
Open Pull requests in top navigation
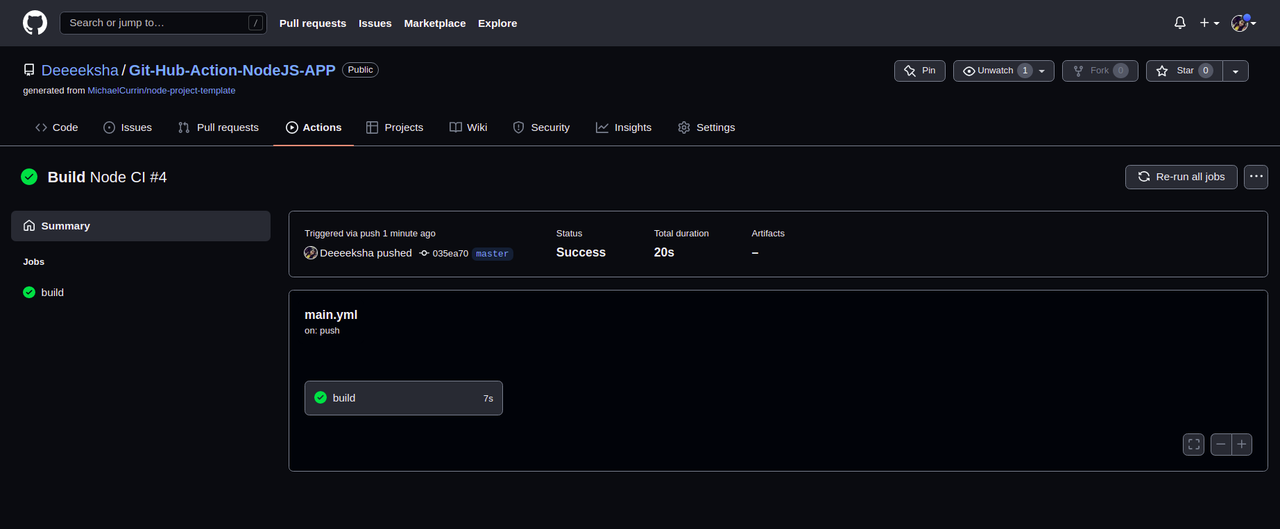point(313,23)
